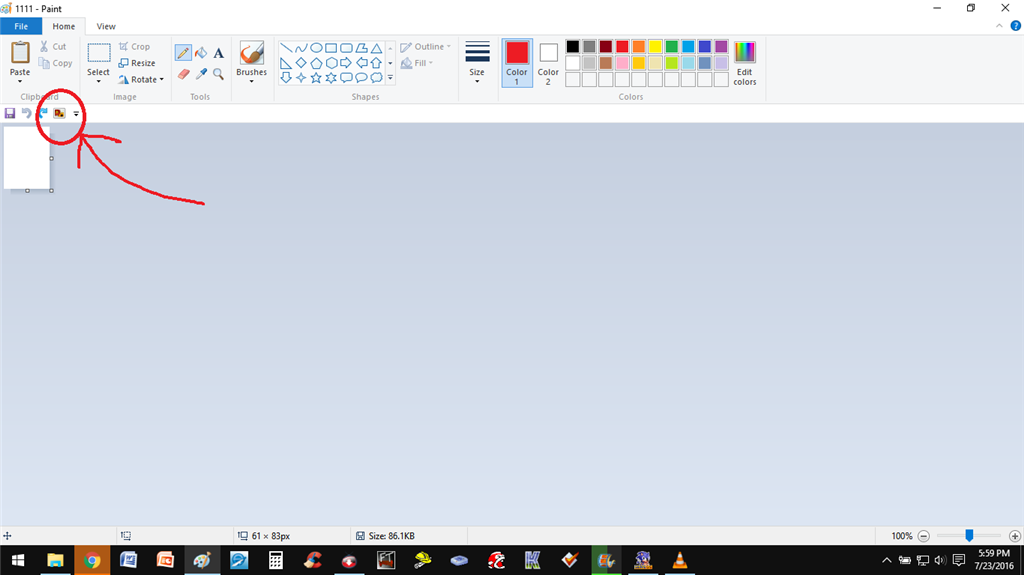
Task: Choose the Down arrow shape
Action: coord(286,78)
